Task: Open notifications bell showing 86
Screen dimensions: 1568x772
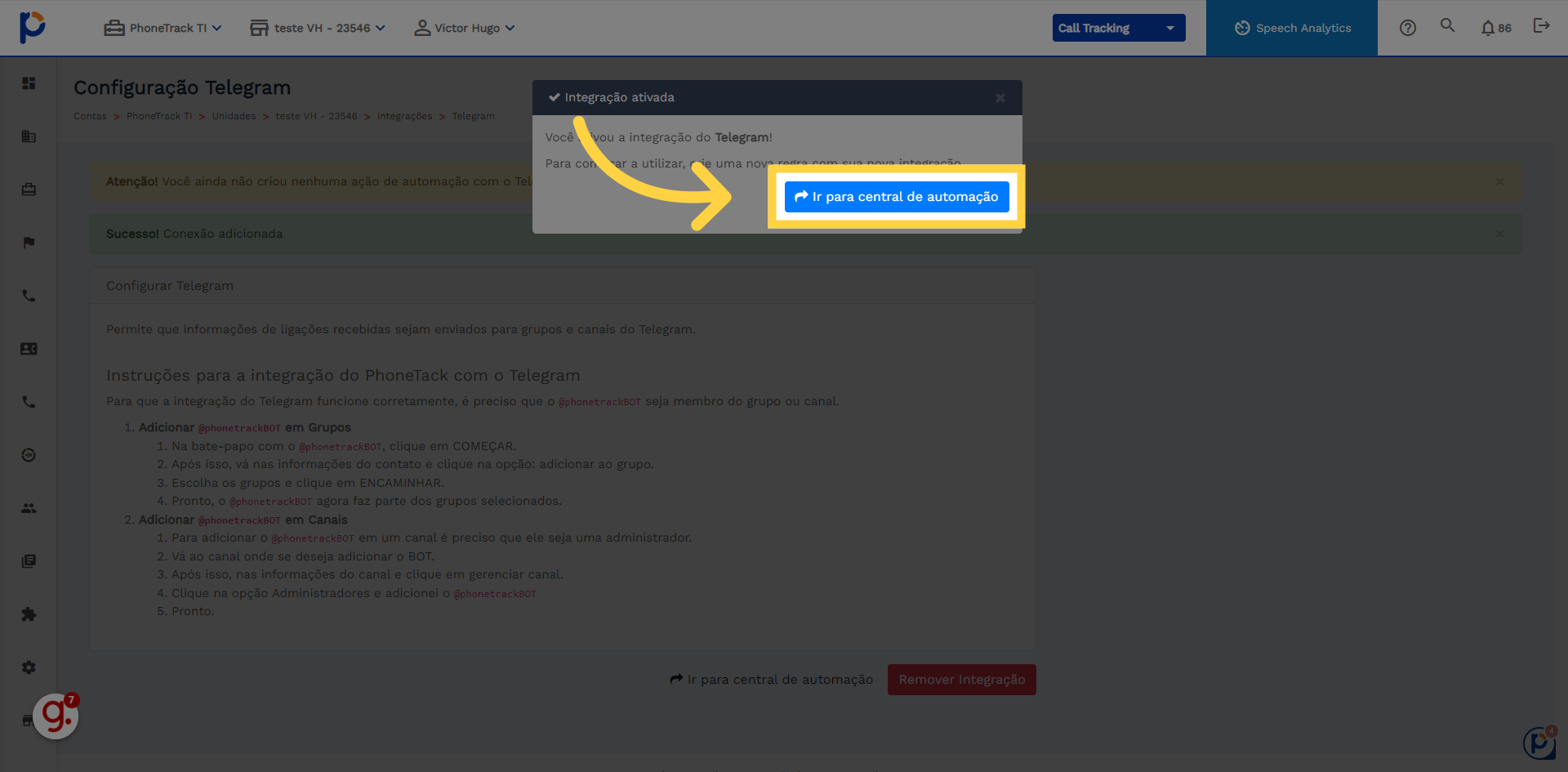Action: [1496, 28]
